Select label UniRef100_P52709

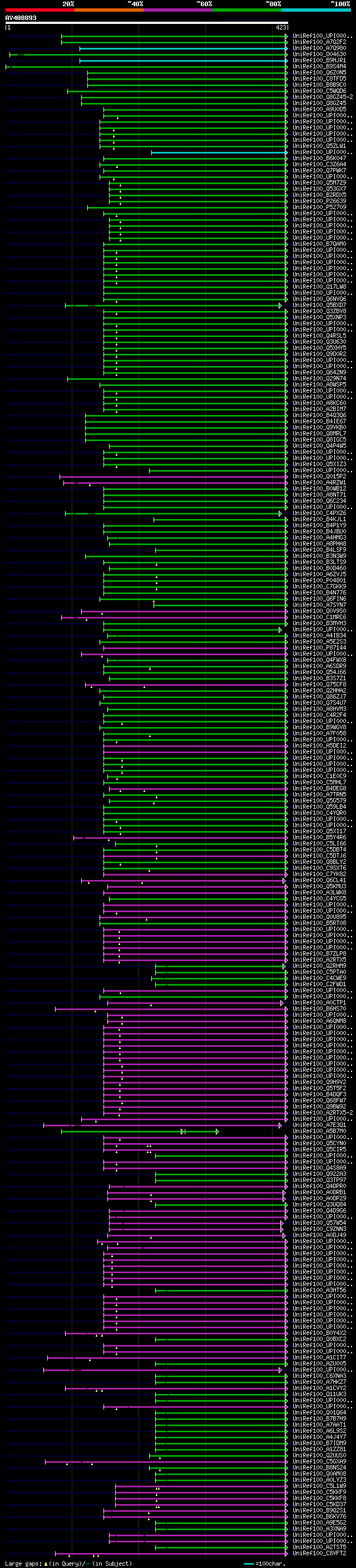[319, 207]
